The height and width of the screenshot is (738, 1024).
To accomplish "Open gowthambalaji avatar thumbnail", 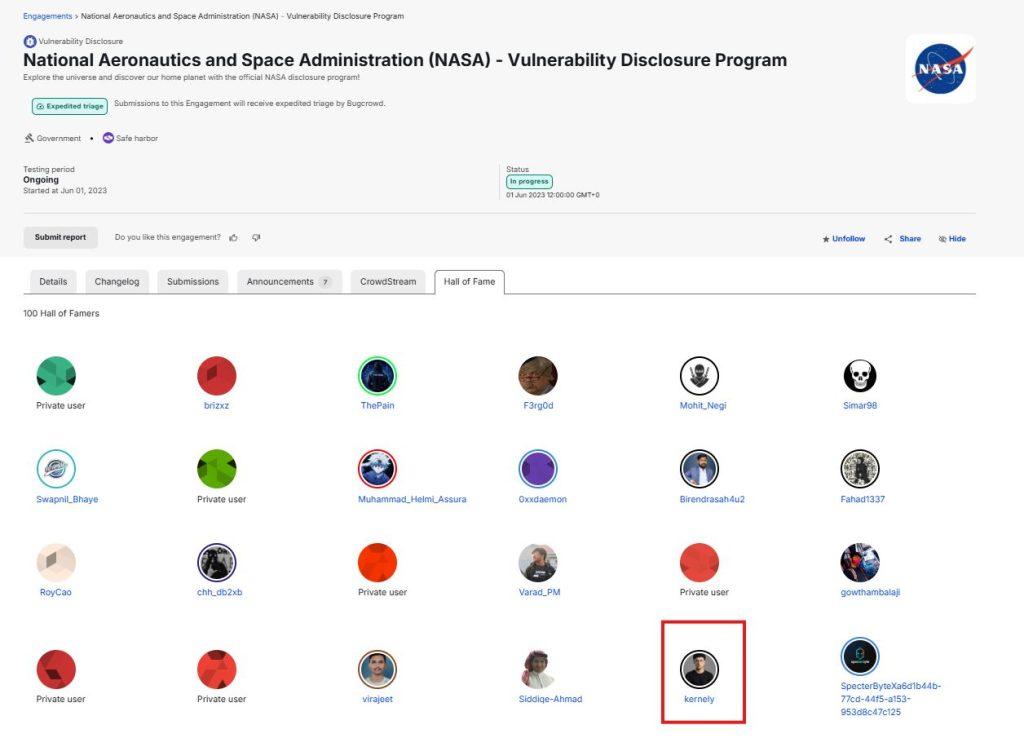I will point(859,562).
